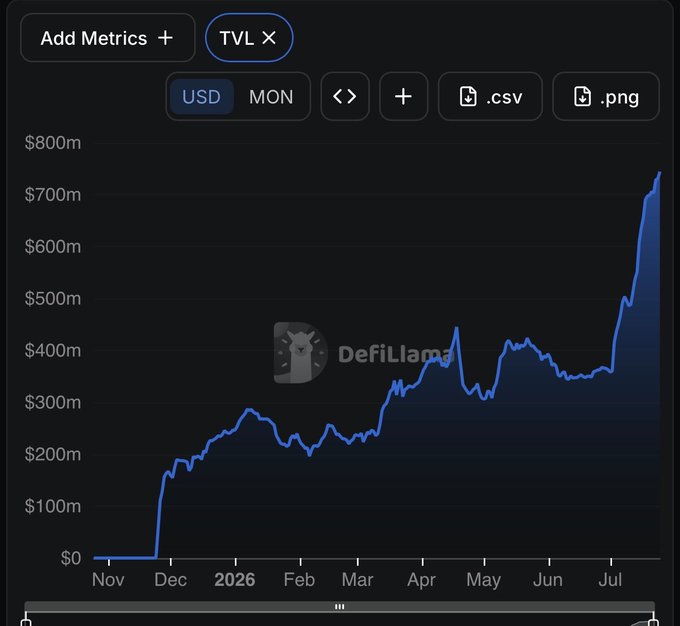Image resolution: width=680 pixels, height=626 pixels.
Task: Click the Feb x-axis label
Action: [x=299, y=580]
